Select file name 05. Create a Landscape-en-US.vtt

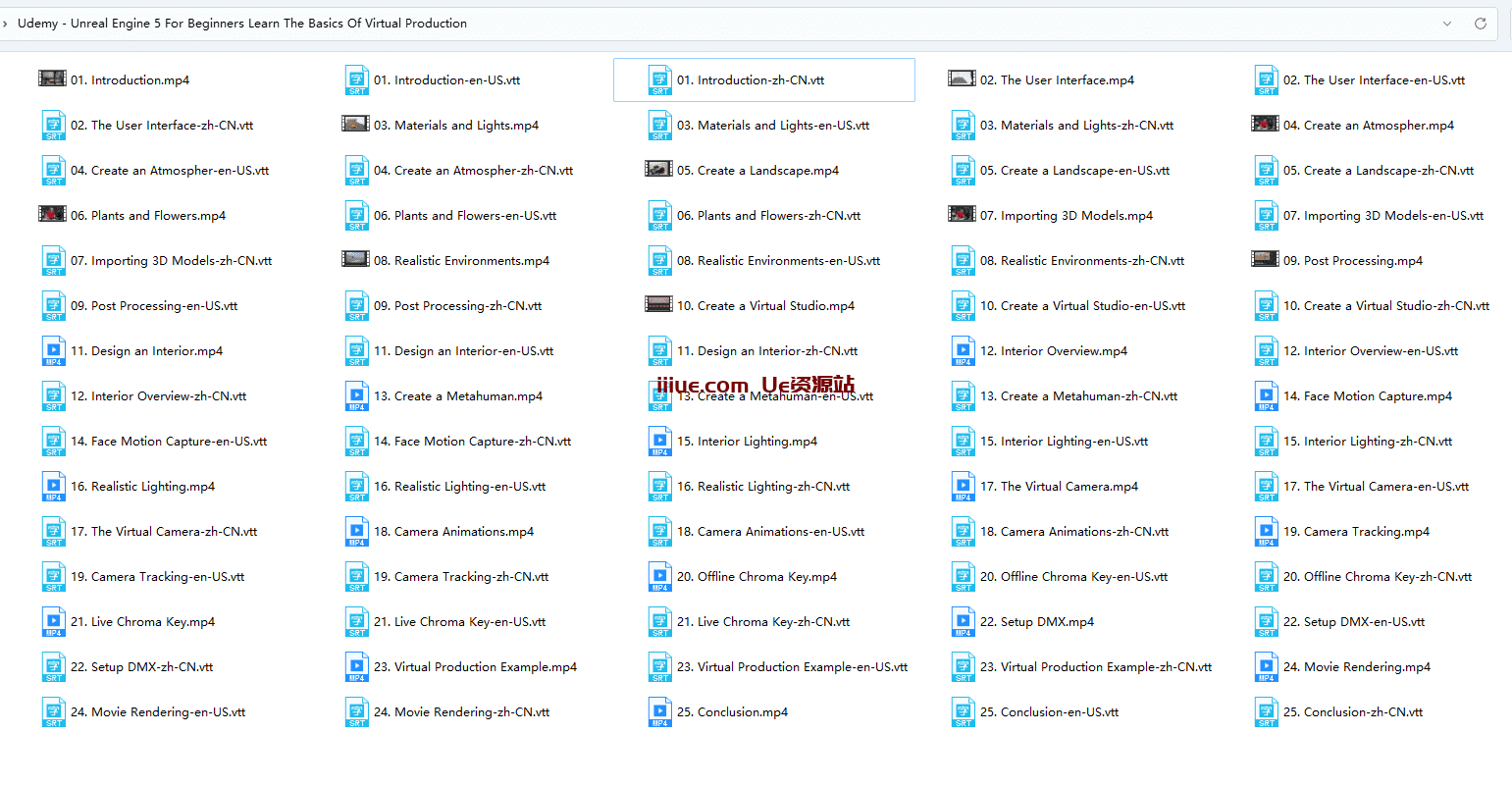tap(1075, 171)
